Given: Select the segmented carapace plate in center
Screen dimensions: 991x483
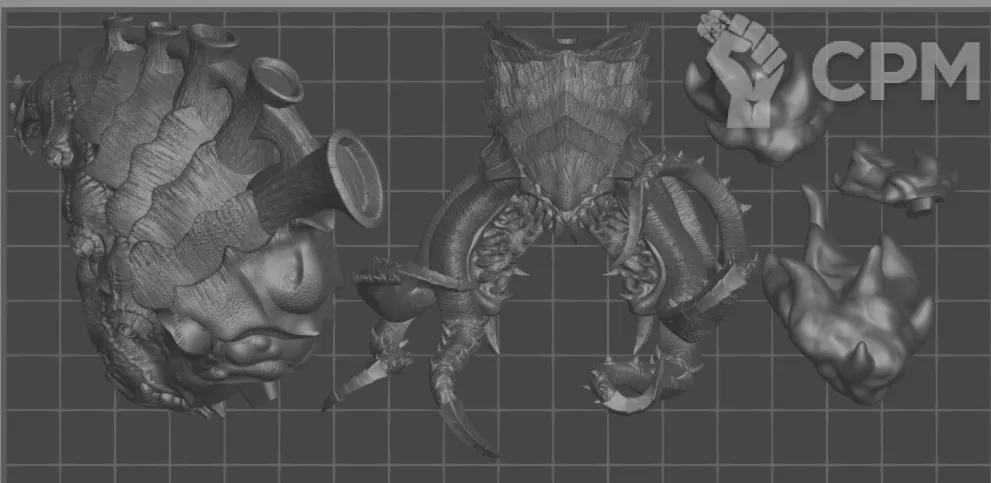Looking at the screenshot, I should click(x=565, y=110).
